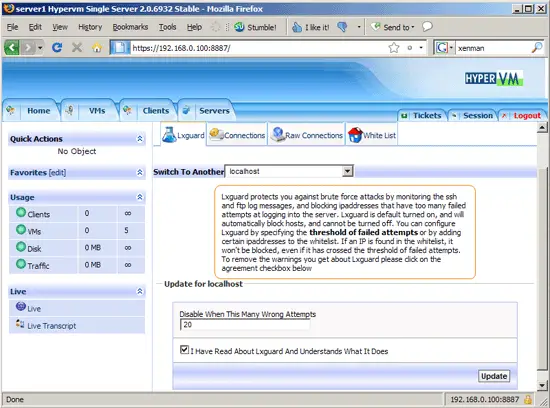Click the Live globe icon in sidebar
Image resolution: width=550 pixels, height=408 pixels.
pyautogui.click(x=21, y=307)
